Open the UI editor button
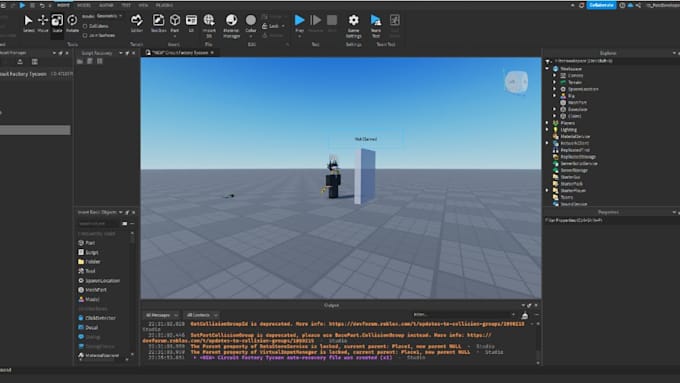The height and width of the screenshot is (383, 680). click(191, 24)
